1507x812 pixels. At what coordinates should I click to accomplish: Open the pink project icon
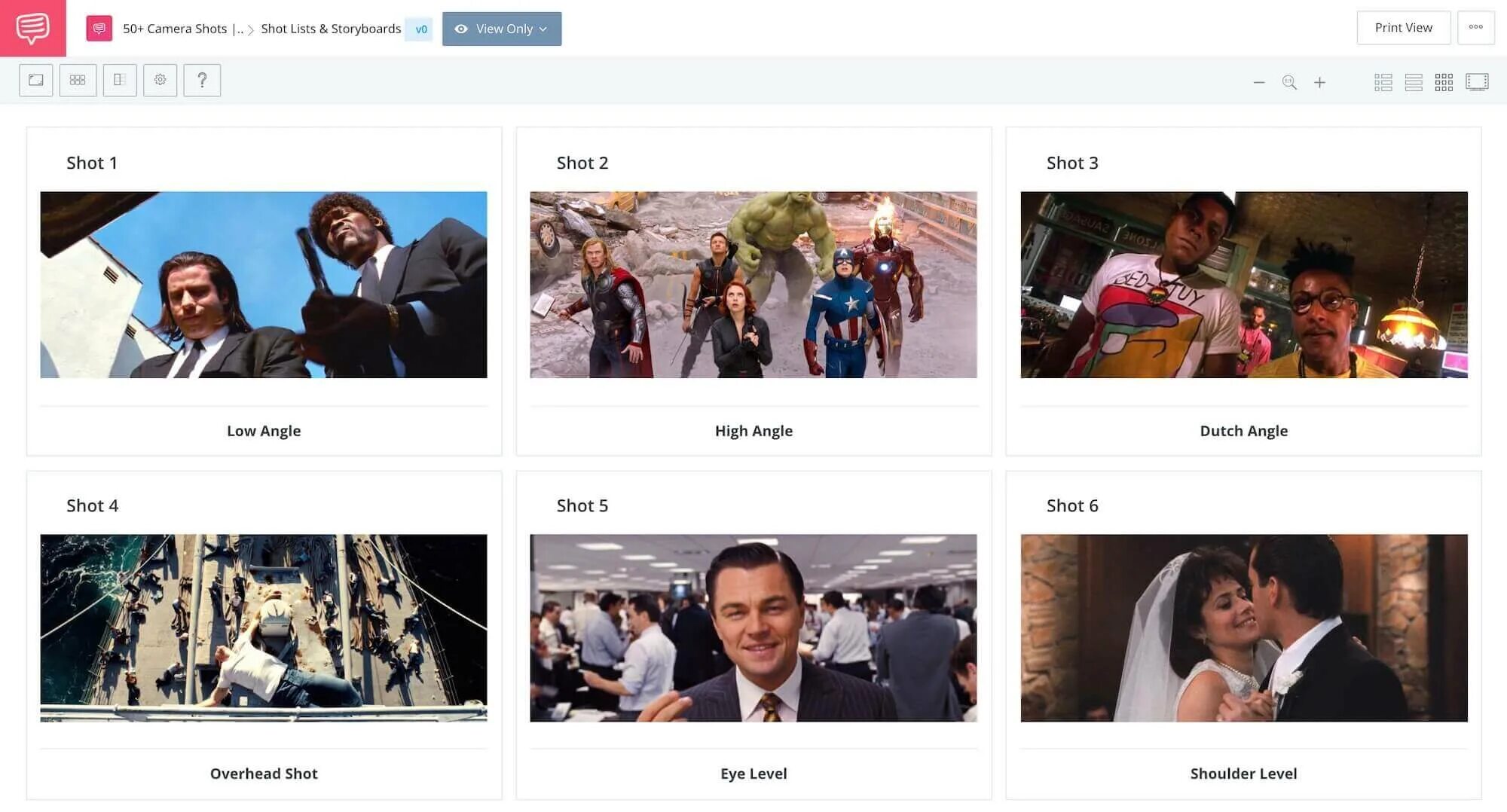tap(99, 29)
